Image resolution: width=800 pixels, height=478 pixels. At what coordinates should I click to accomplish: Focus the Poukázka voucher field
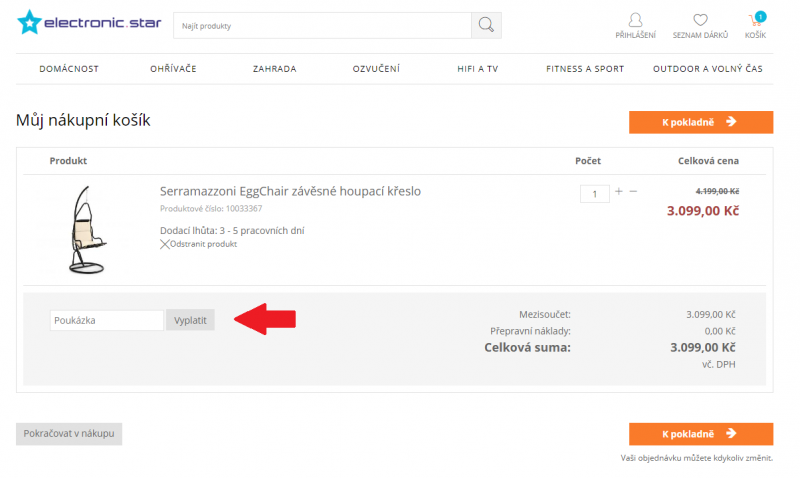pos(107,320)
